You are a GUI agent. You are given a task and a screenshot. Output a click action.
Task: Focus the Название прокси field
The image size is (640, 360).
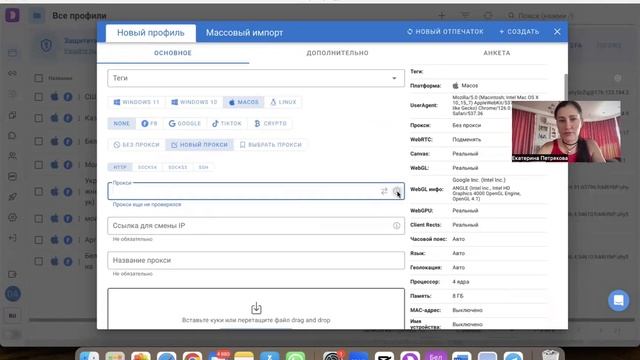tap(256, 260)
